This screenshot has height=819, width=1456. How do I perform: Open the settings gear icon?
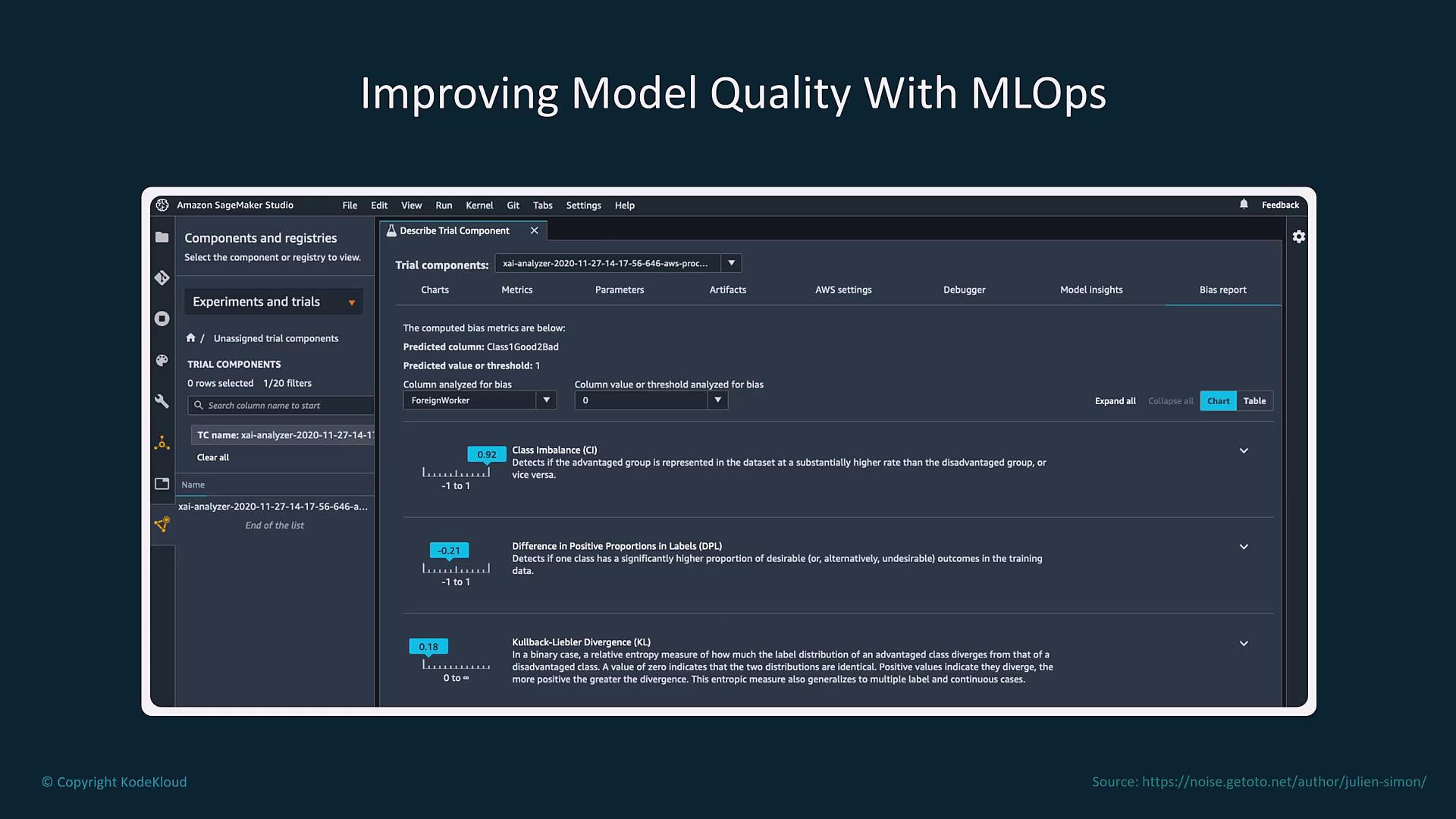coord(1299,237)
